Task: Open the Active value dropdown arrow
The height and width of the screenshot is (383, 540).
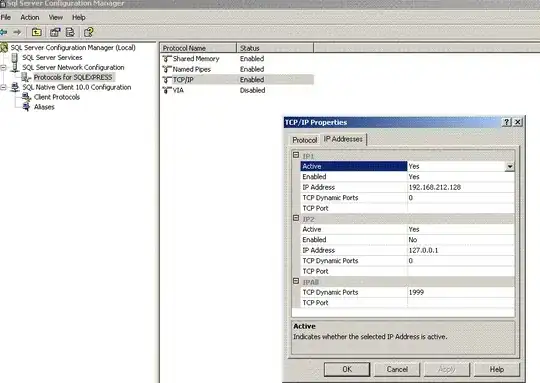Action: pos(510,167)
